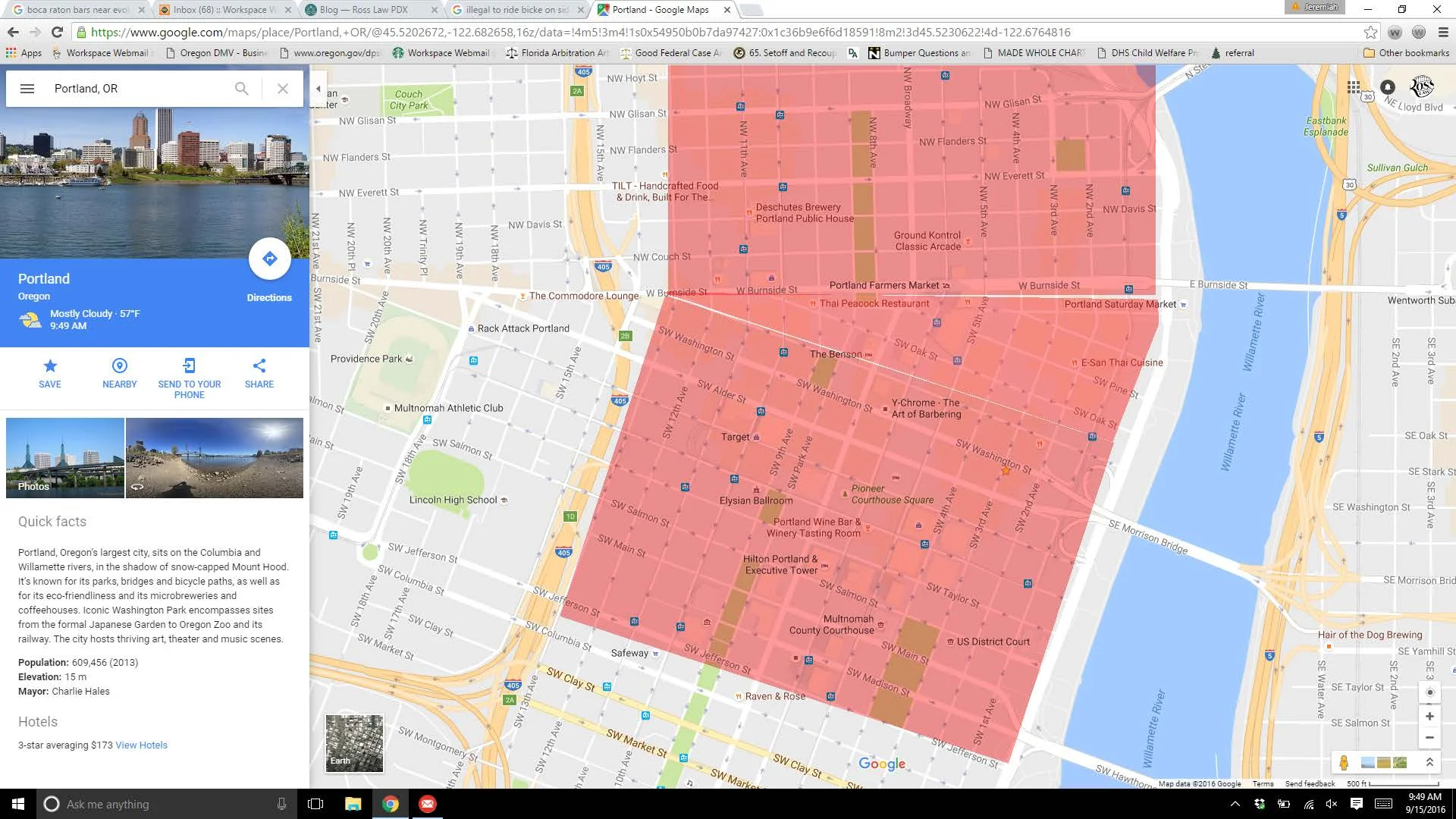Open Google notifications bell

point(1388,87)
